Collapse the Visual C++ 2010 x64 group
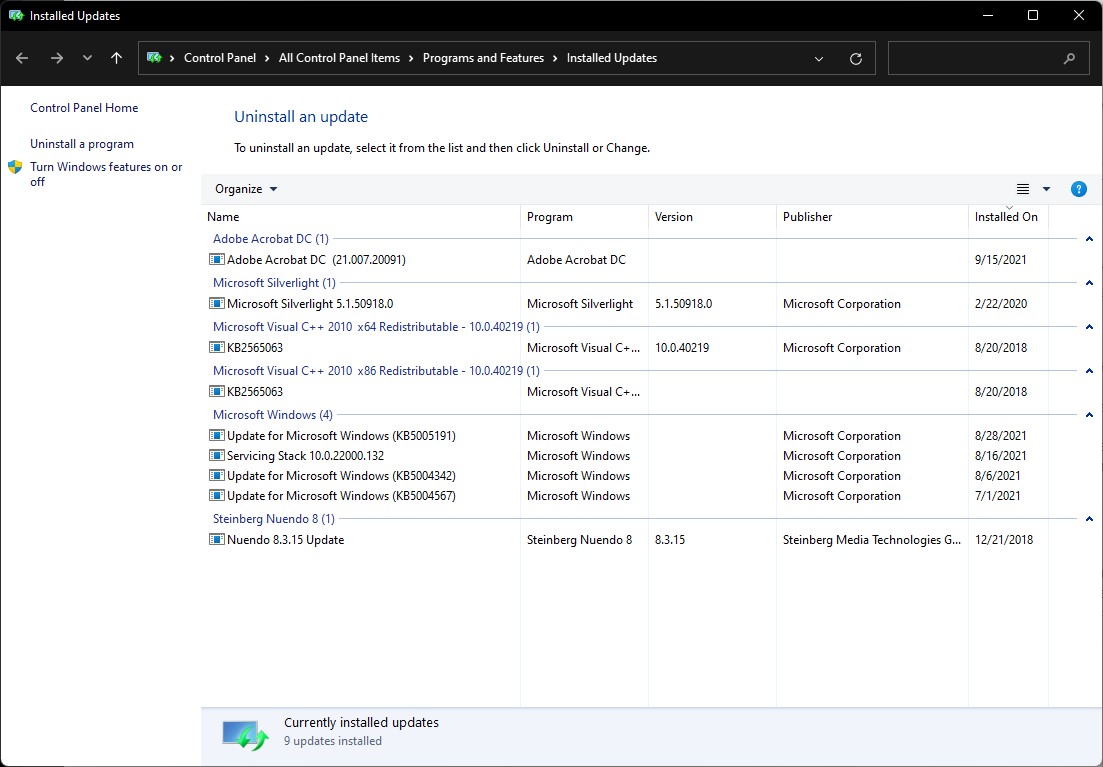 (x=1089, y=327)
